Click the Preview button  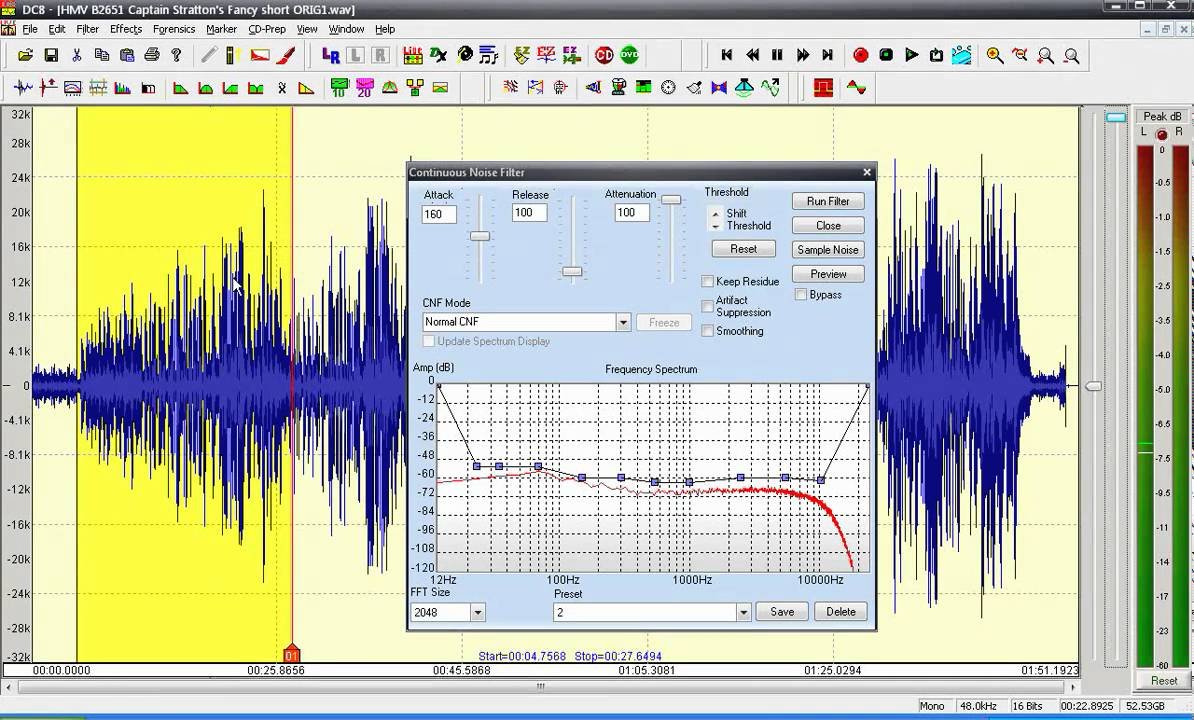click(x=828, y=274)
